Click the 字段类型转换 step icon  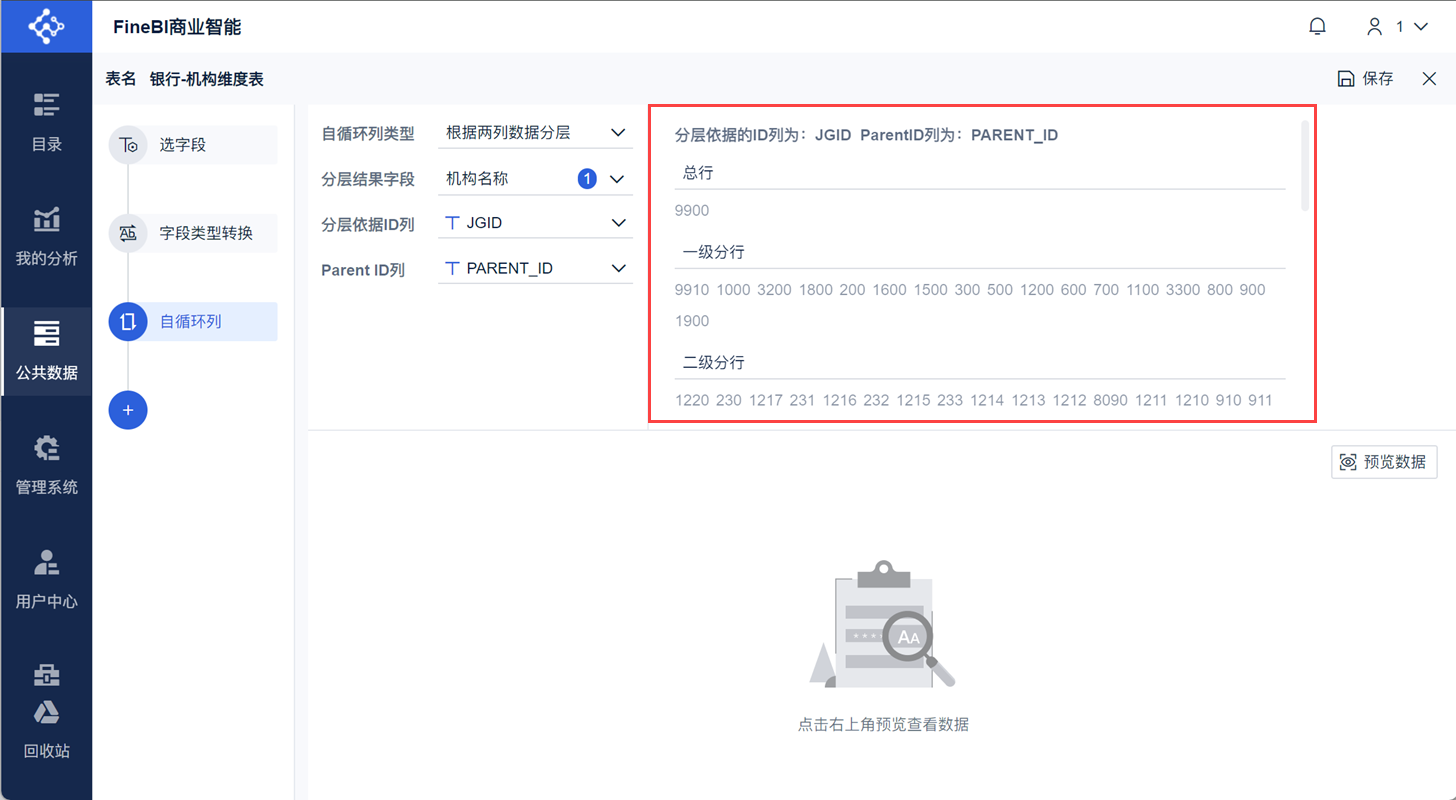click(x=128, y=233)
